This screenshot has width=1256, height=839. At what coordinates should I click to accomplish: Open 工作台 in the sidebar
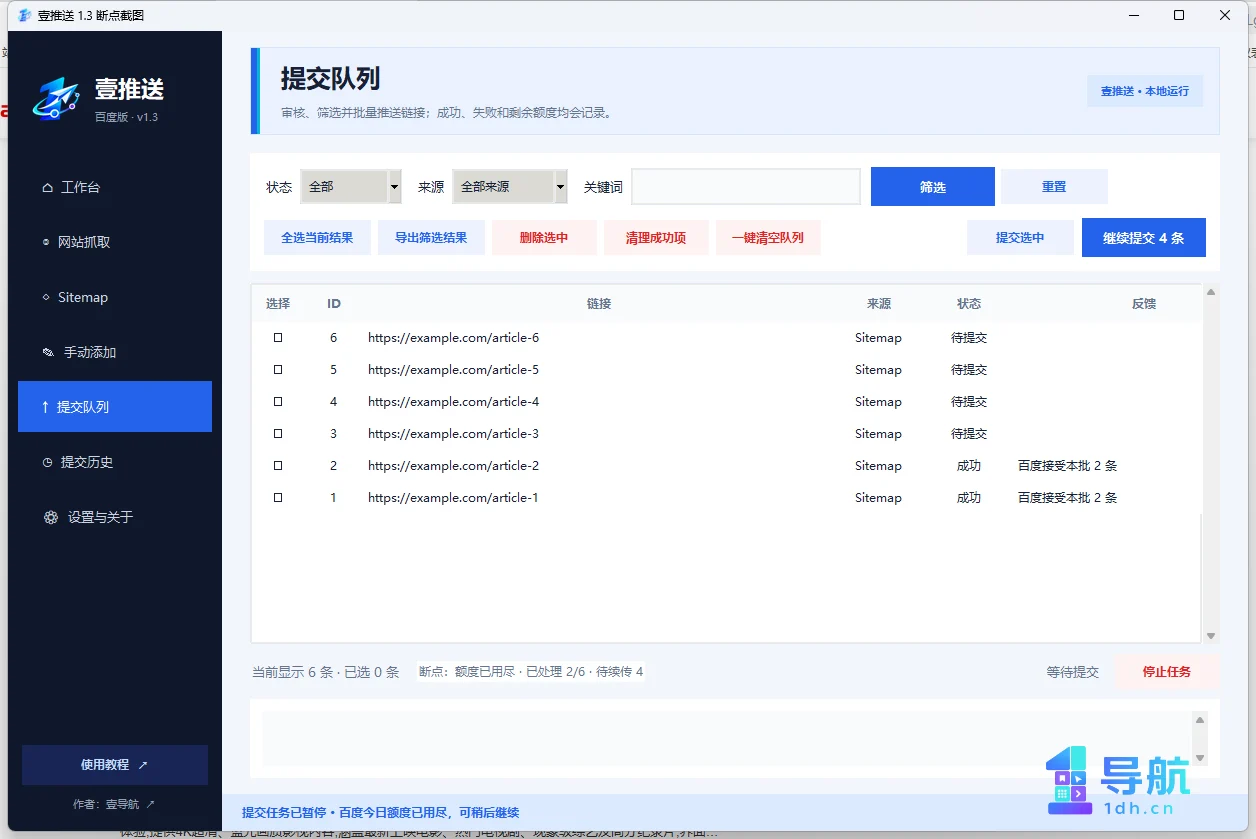click(x=115, y=187)
